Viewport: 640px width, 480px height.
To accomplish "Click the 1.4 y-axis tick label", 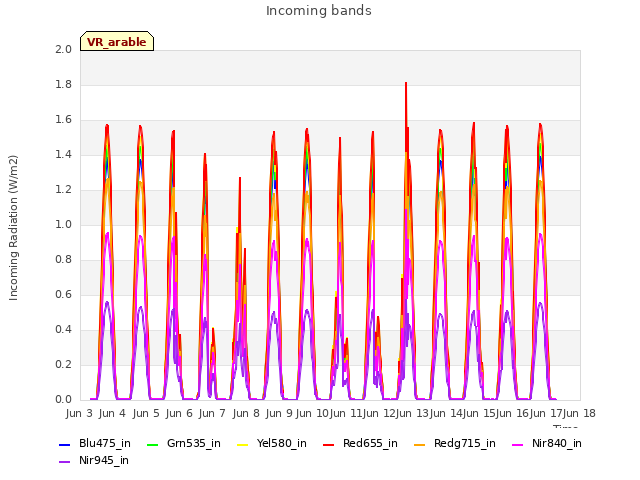I will tap(63, 154).
